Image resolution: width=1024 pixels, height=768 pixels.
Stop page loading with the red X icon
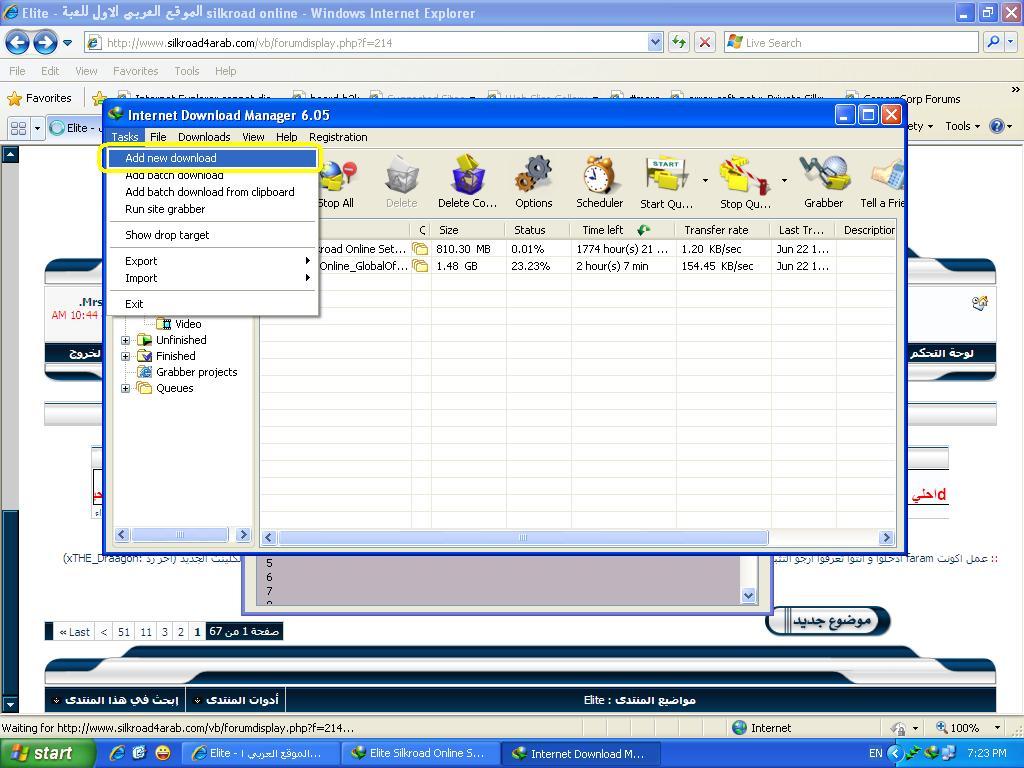[705, 43]
